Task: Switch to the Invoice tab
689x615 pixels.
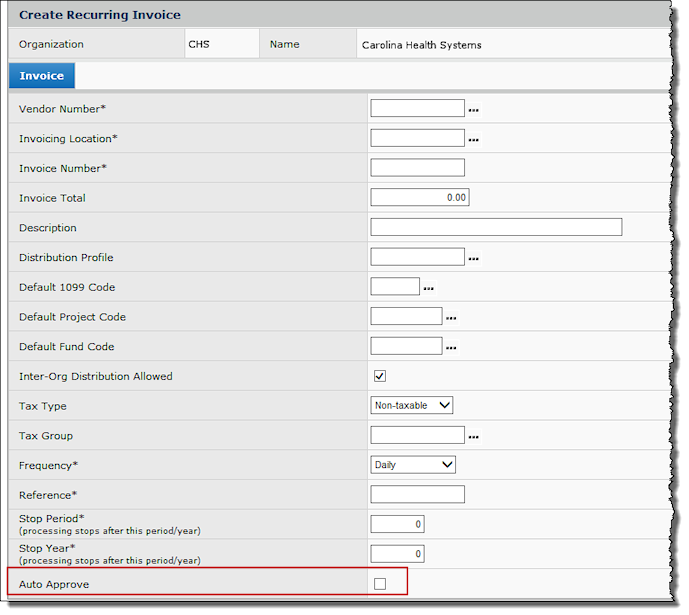Action: coord(41,76)
